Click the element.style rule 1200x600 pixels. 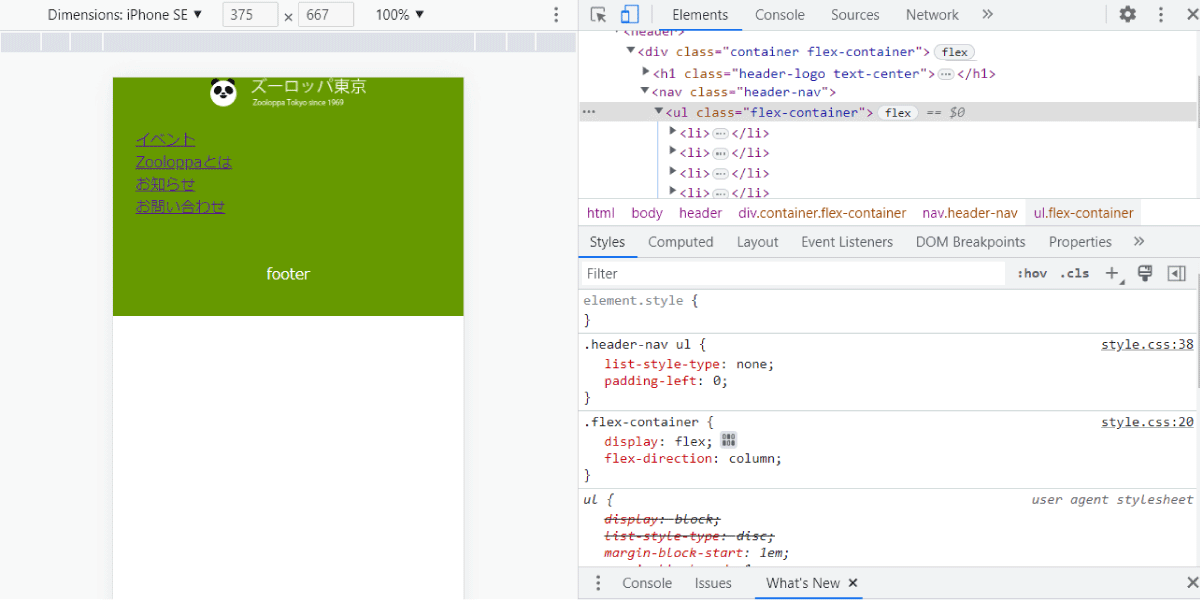tap(641, 300)
